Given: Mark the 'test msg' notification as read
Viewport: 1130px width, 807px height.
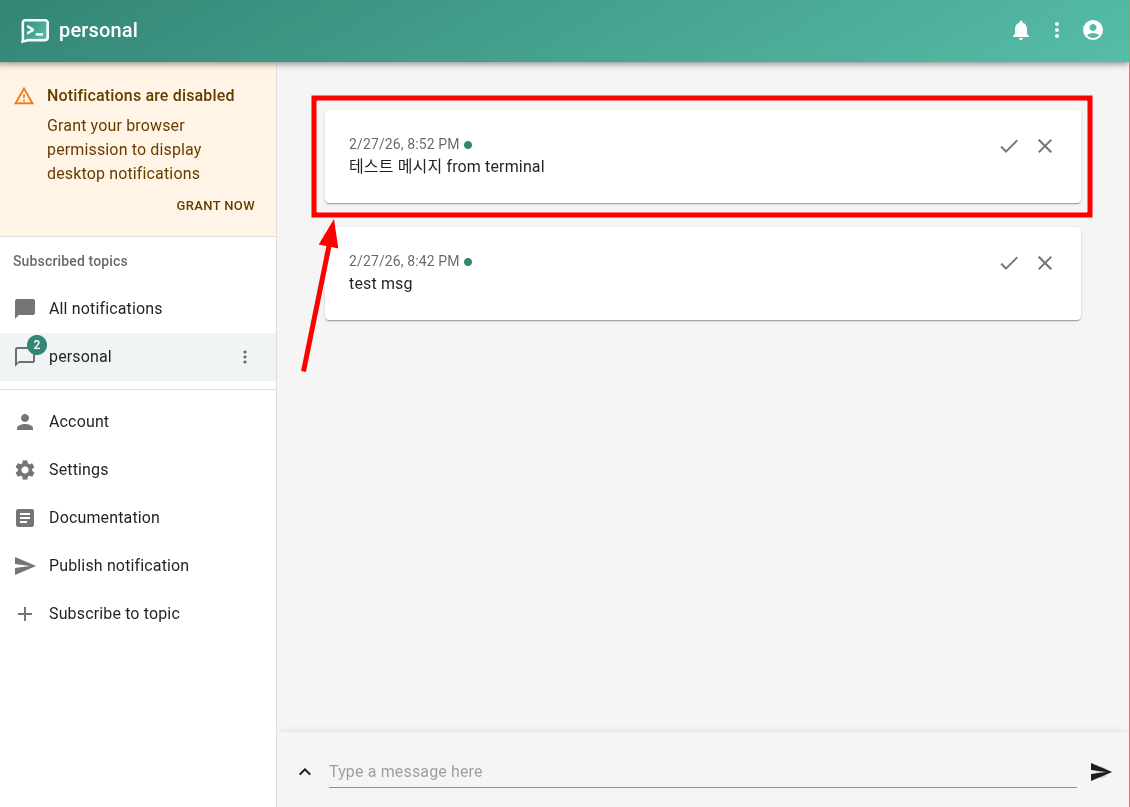Looking at the screenshot, I should click(1009, 263).
